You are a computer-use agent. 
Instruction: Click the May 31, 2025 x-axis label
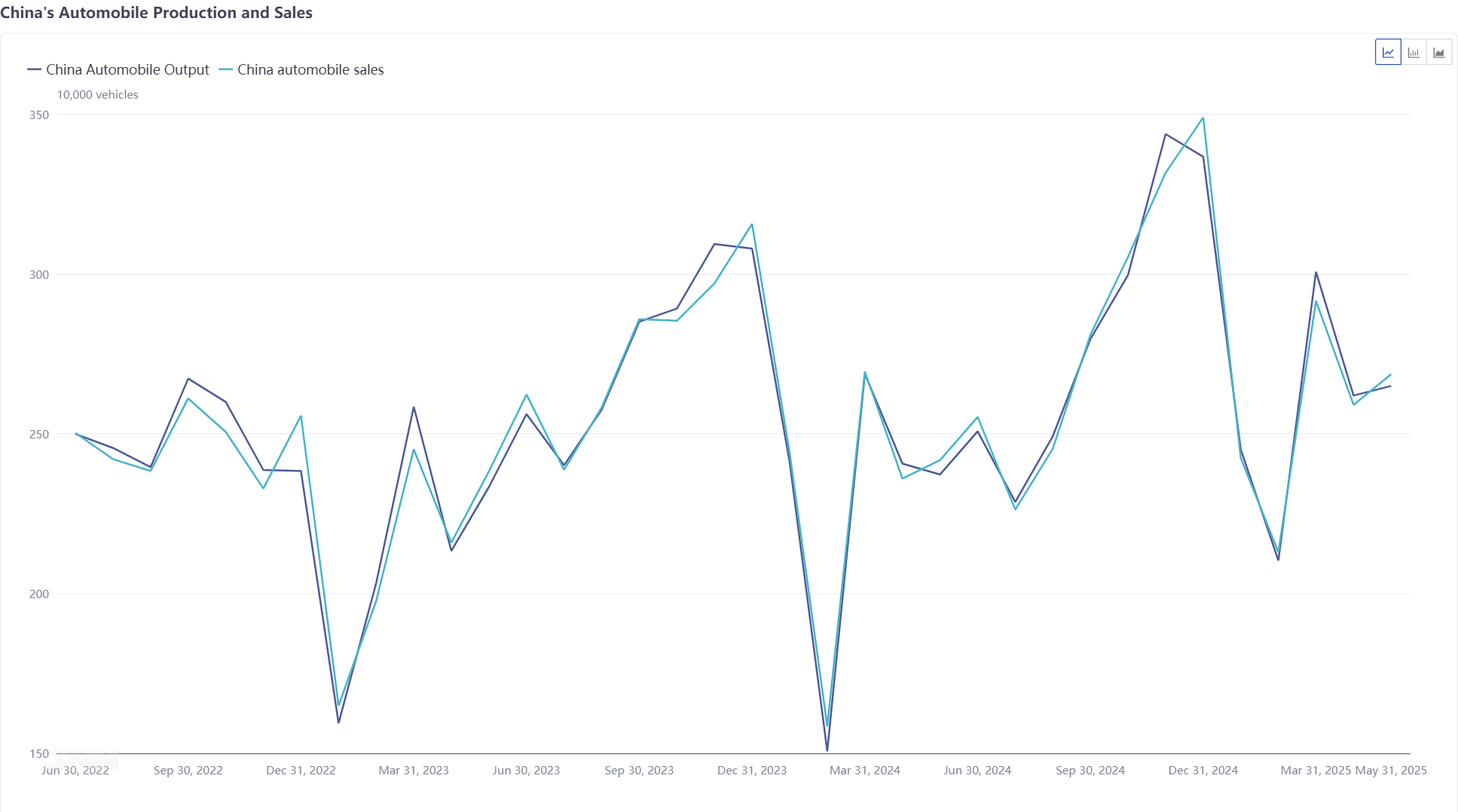(x=1391, y=771)
